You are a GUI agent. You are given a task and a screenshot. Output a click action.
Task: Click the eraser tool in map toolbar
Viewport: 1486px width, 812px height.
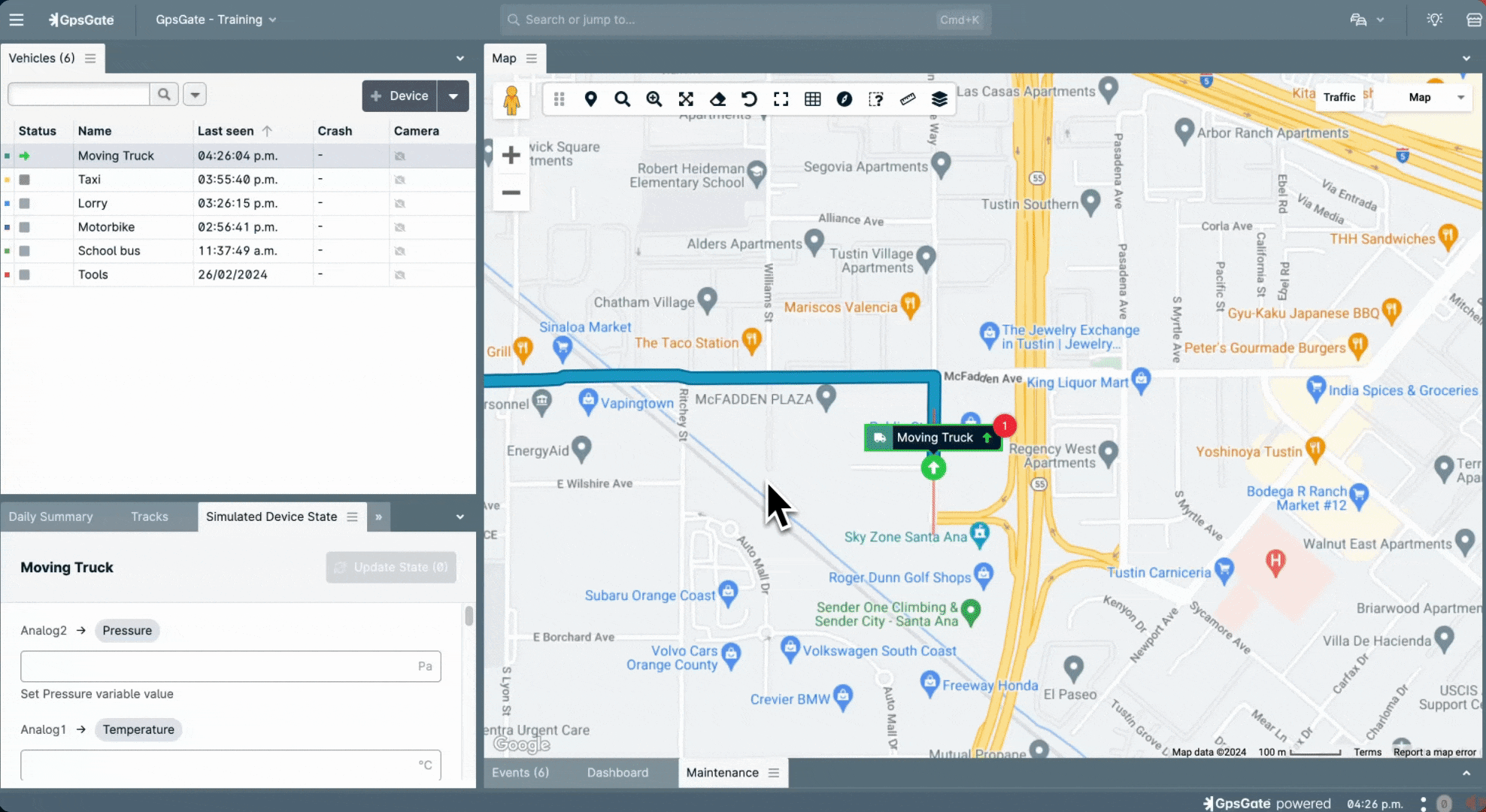(717, 99)
